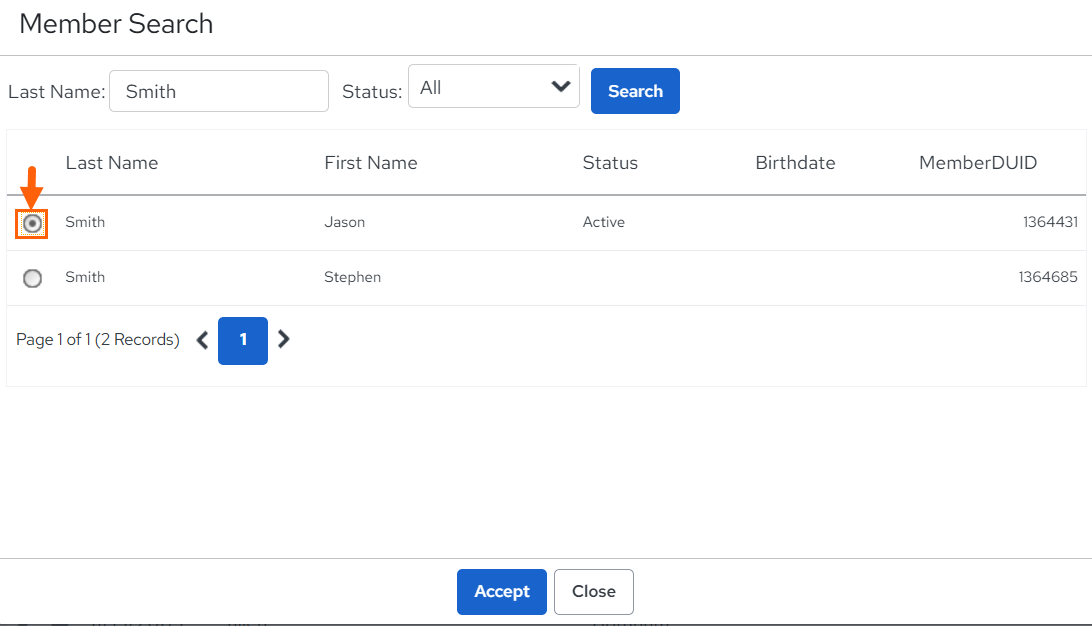Click the first name Stephen cell

352,277
